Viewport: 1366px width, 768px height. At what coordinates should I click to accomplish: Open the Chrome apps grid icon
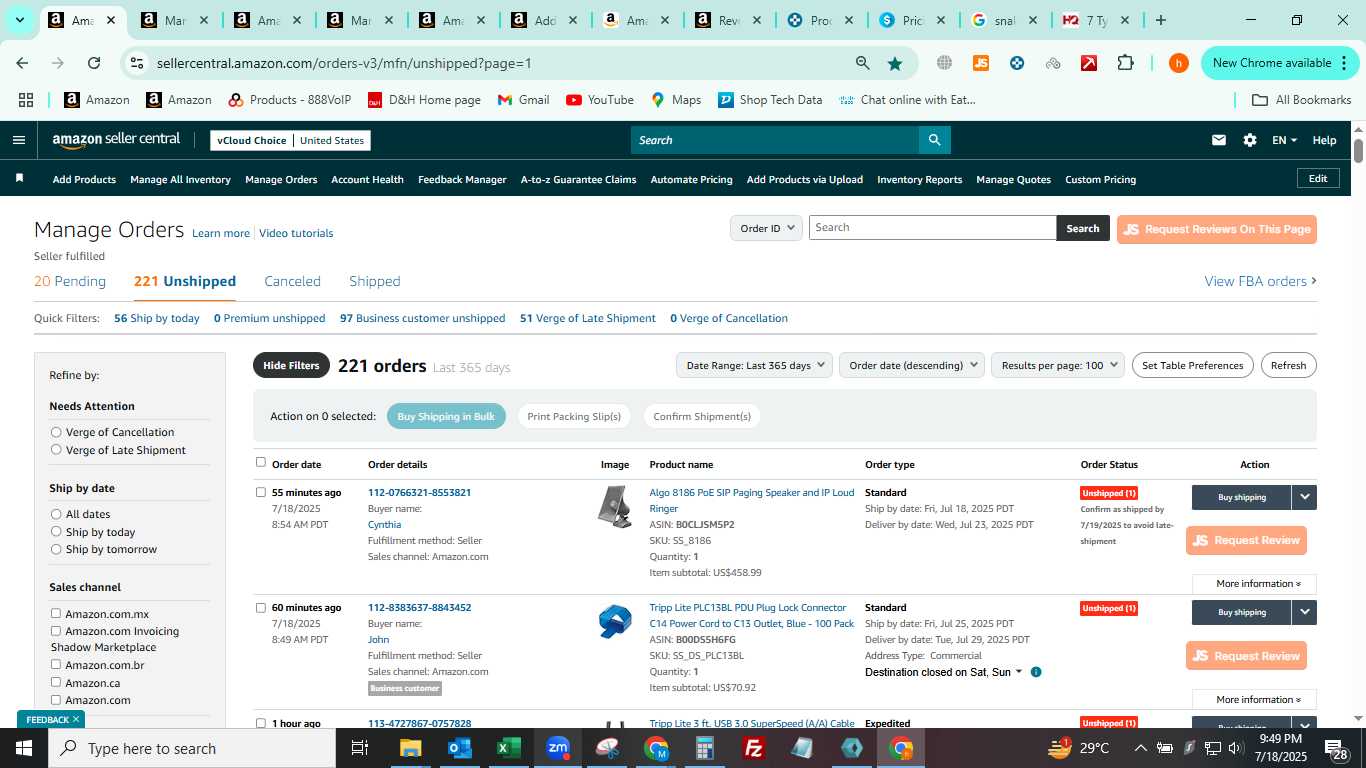click(x=25, y=100)
